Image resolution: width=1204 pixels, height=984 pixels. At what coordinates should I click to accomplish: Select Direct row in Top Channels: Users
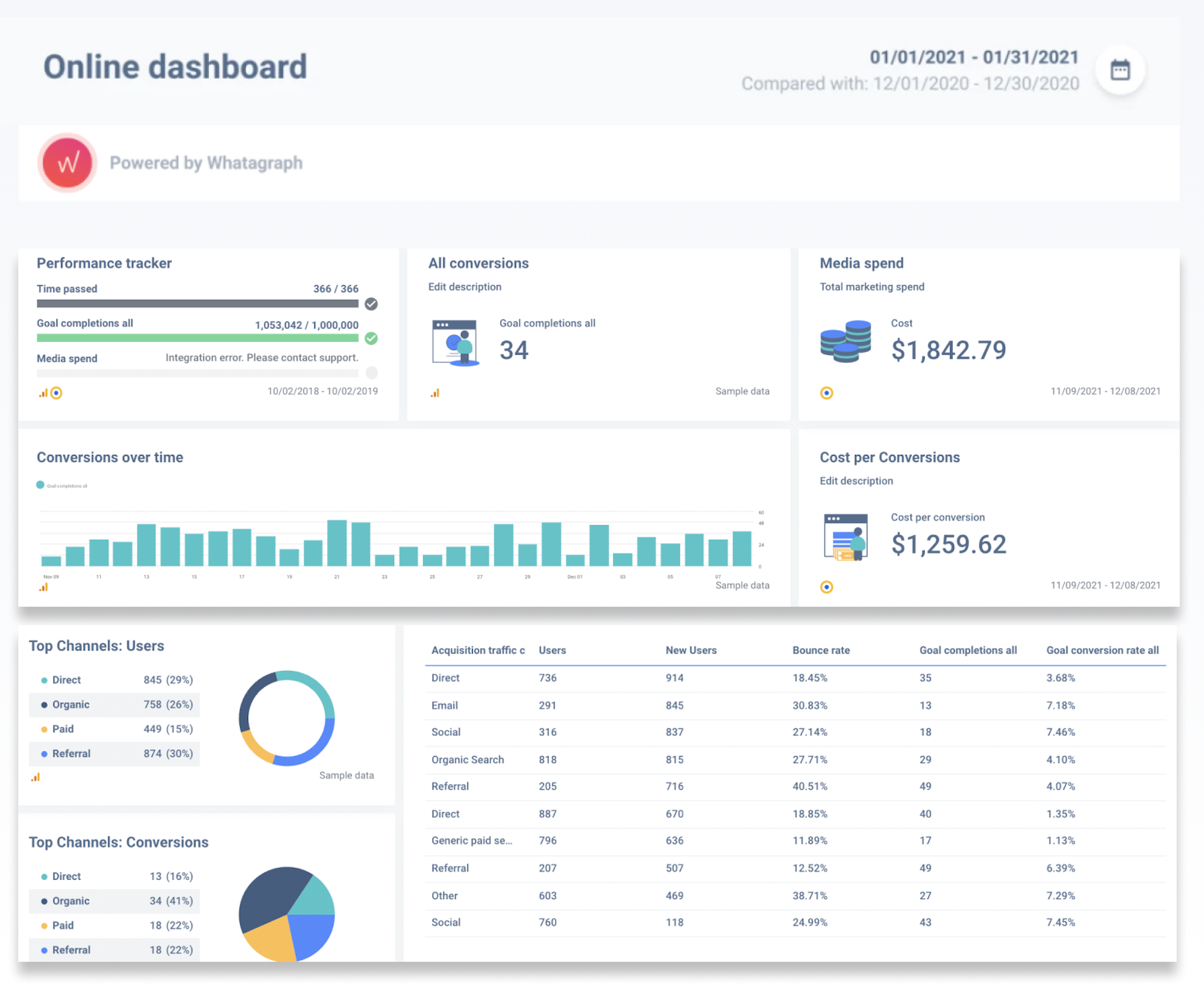(115, 680)
